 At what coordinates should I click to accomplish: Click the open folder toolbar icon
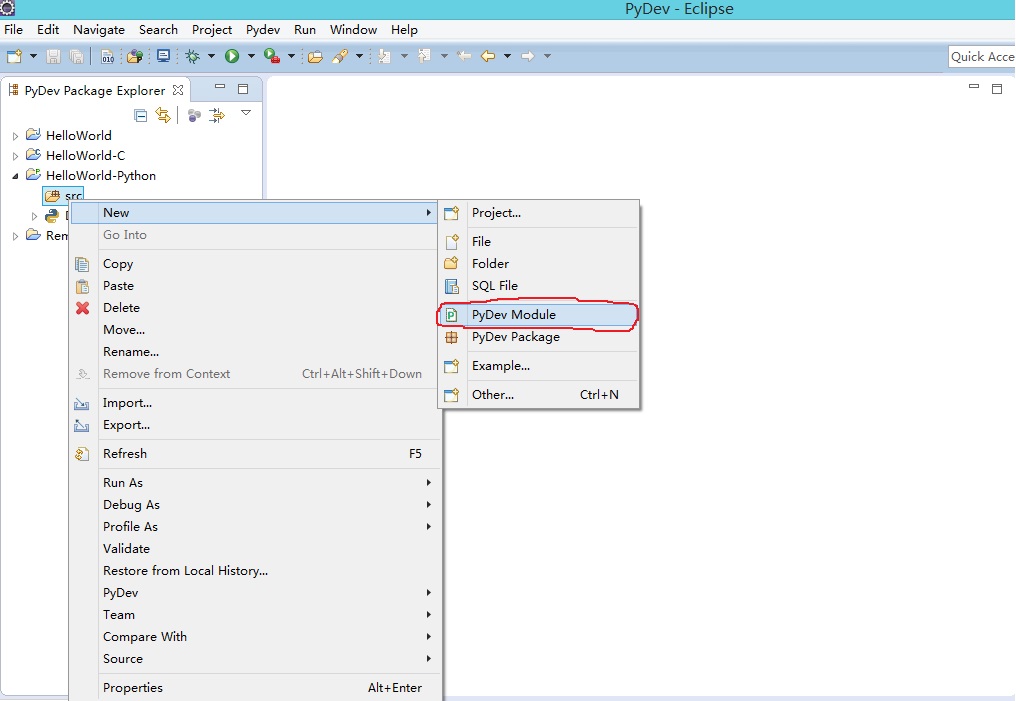coord(316,56)
